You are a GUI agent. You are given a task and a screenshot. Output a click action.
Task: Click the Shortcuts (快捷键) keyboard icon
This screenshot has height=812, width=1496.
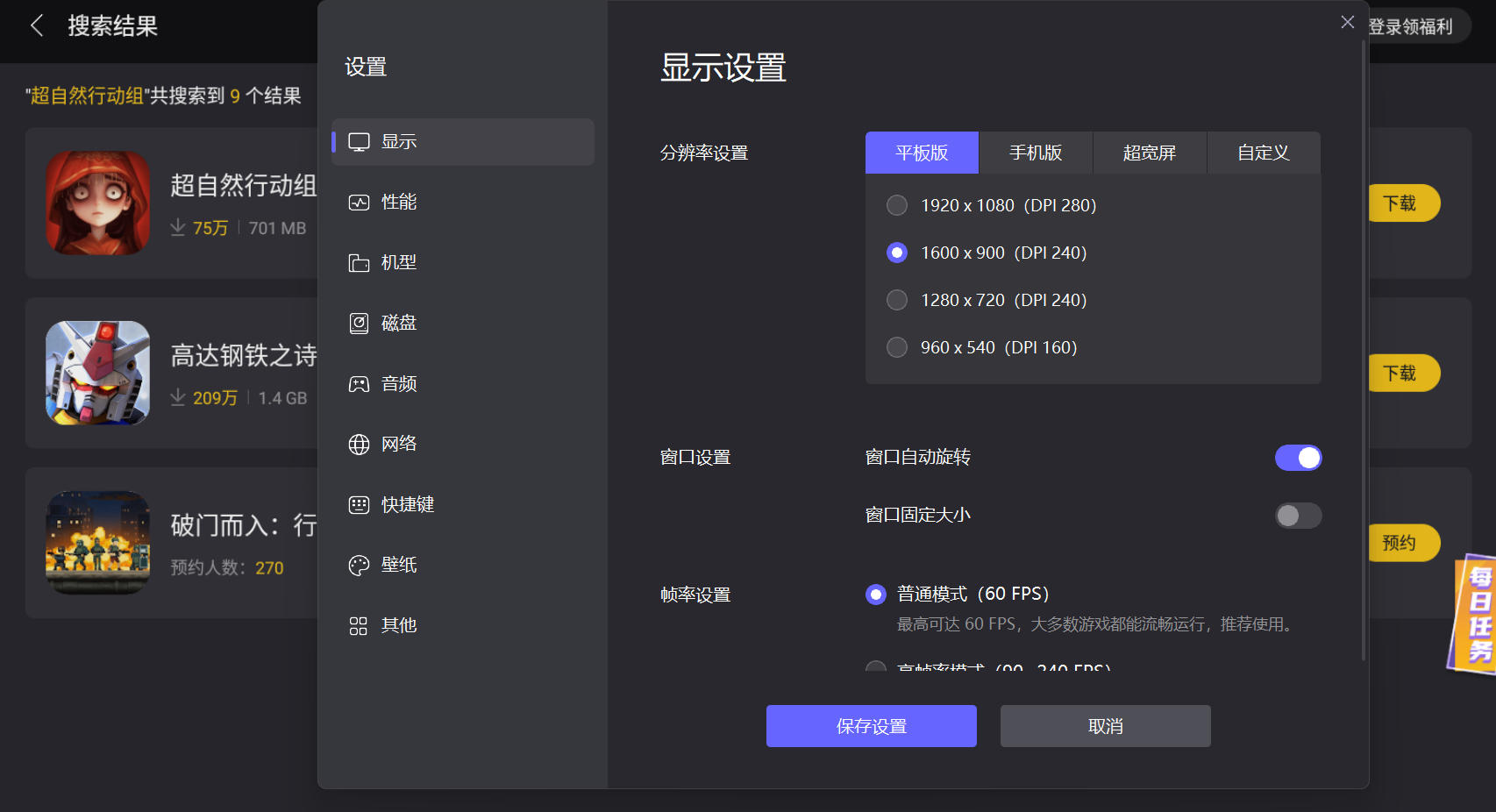click(359, 505)
